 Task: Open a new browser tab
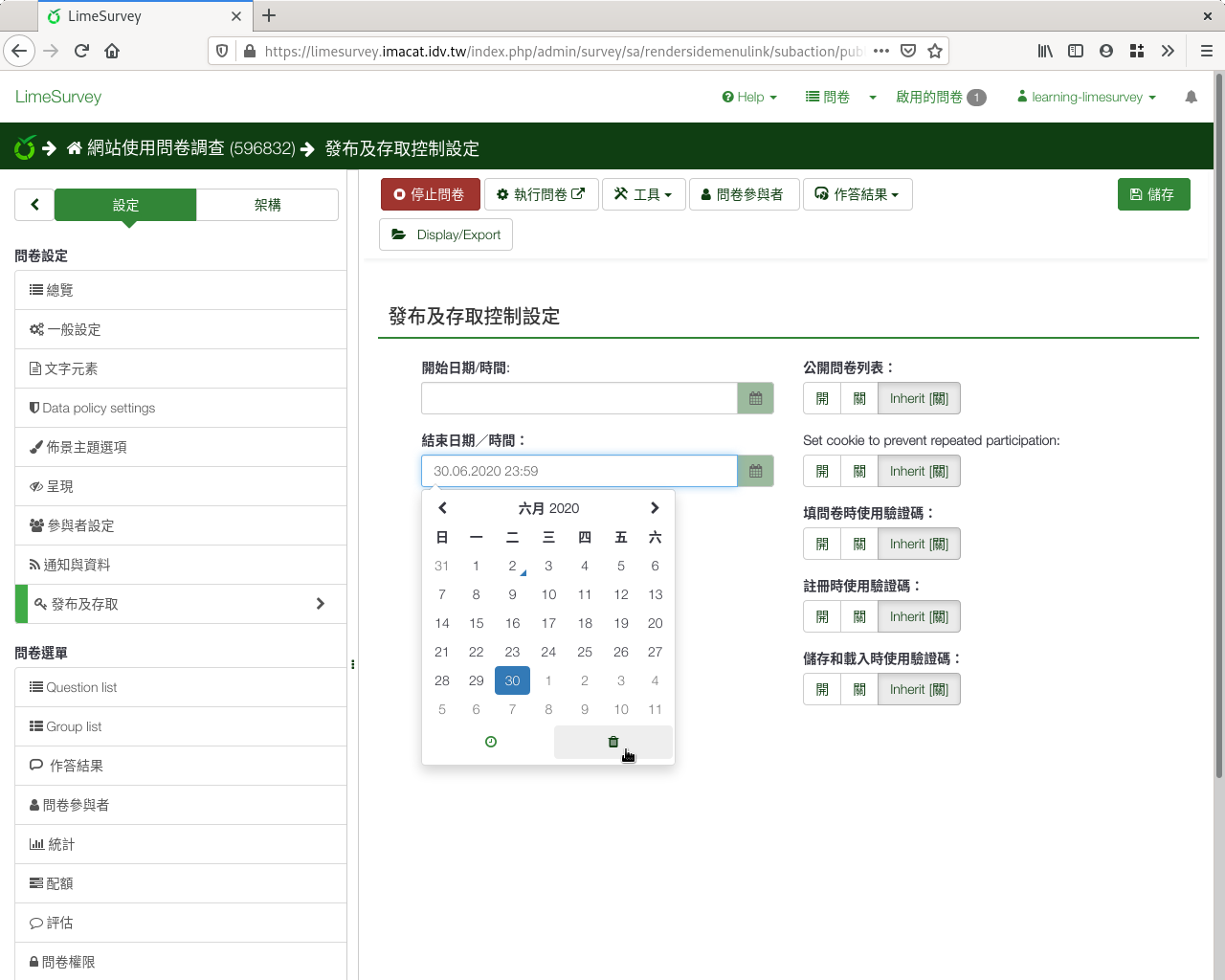269,15
